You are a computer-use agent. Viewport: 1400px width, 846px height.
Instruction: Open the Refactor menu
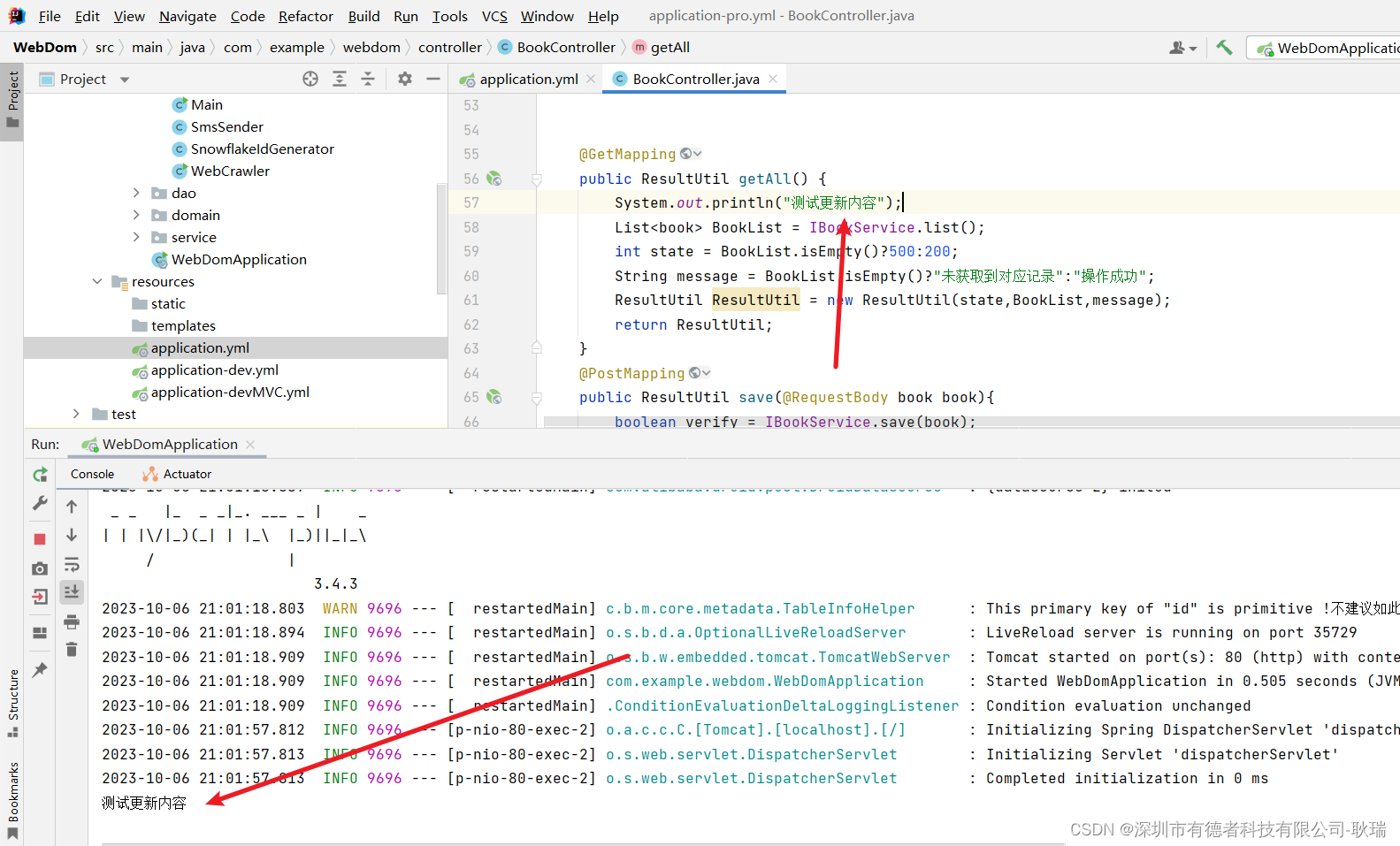click(306, 16)
